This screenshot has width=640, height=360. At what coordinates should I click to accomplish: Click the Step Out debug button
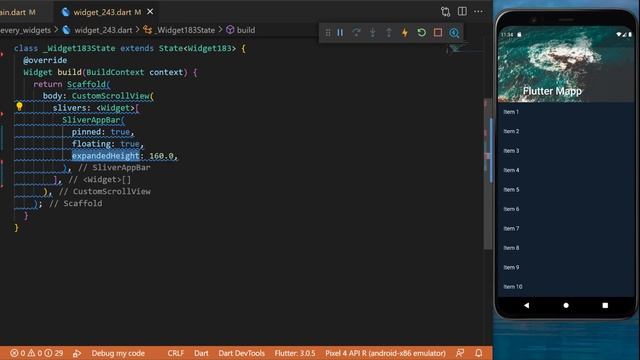point(389,33)
